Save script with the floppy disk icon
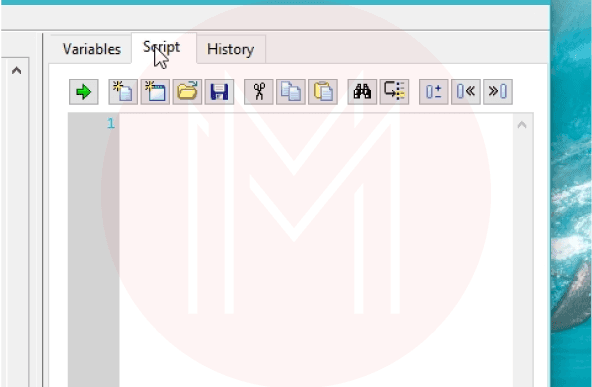Screen dimensions: 592x387 click(x=219, y=92)
